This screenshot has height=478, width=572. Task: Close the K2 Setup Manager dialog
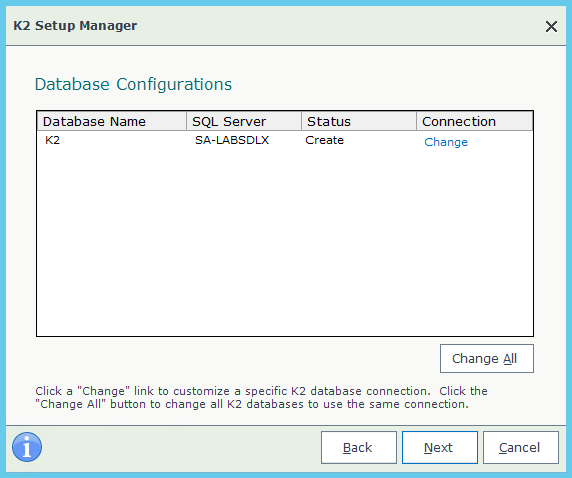(551, 26)
